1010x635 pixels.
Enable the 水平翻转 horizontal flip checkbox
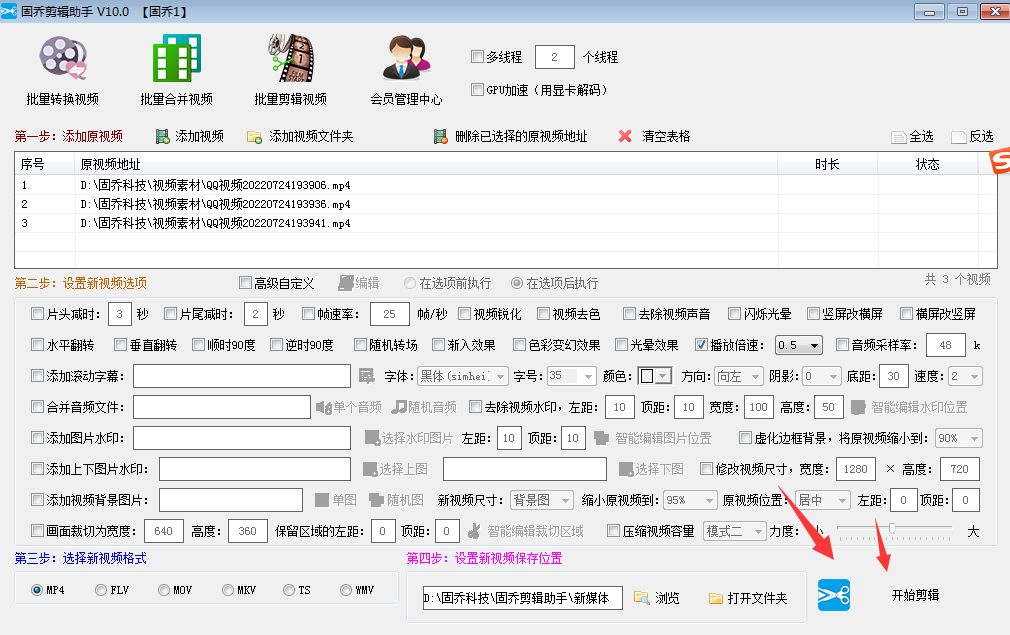click(x=37, y=343)
